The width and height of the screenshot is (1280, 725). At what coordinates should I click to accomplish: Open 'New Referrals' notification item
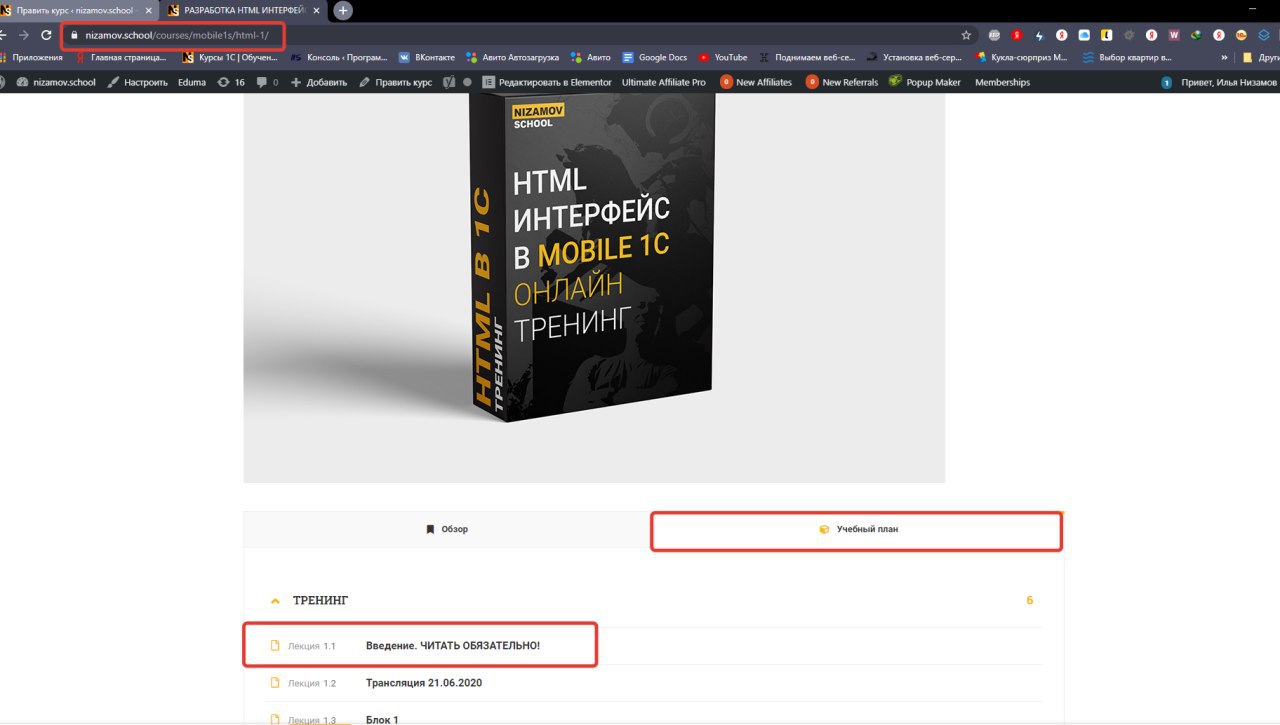pos(842,82)
